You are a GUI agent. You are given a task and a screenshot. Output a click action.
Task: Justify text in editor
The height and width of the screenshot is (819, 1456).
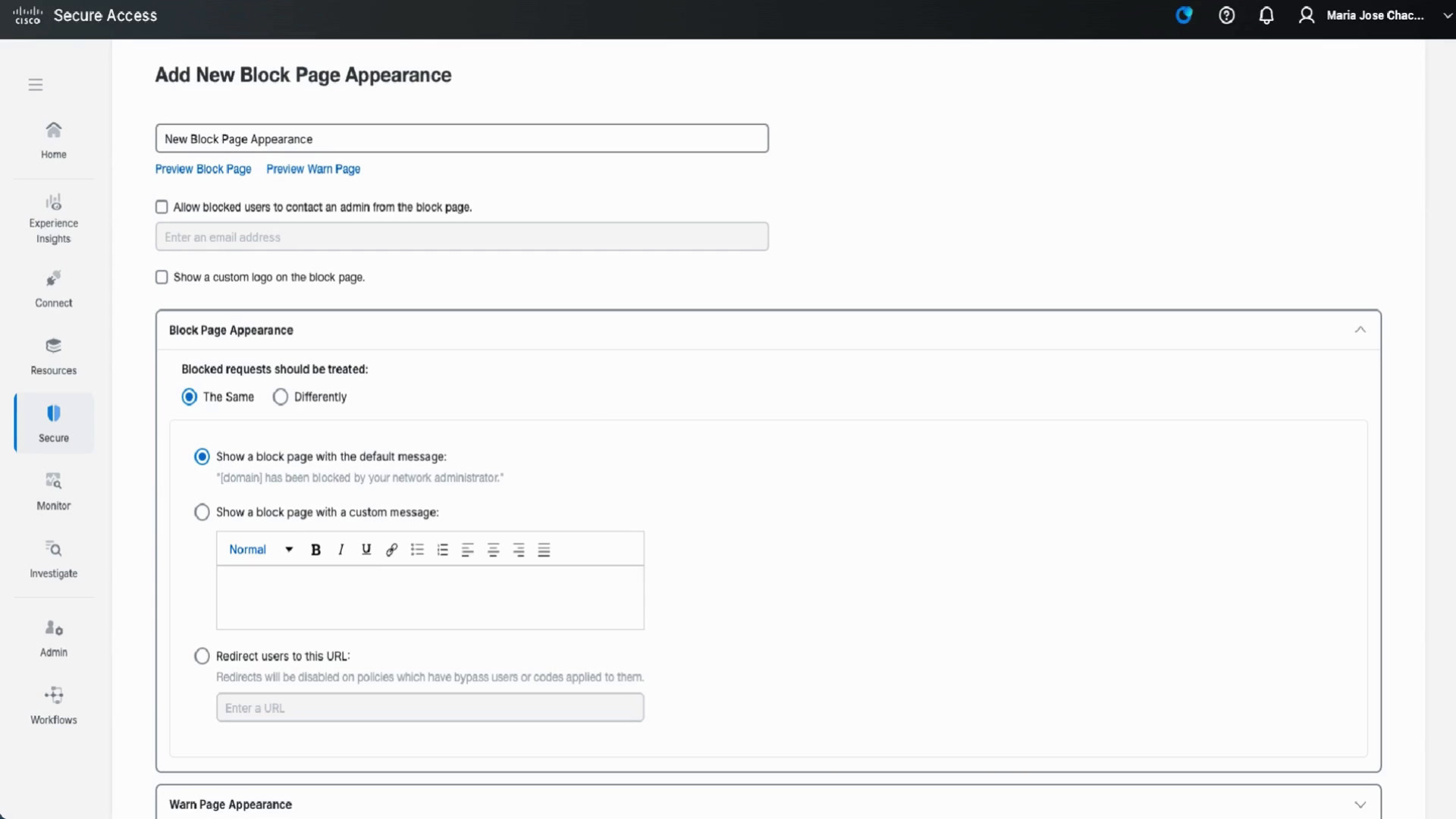tap(544, 550)
